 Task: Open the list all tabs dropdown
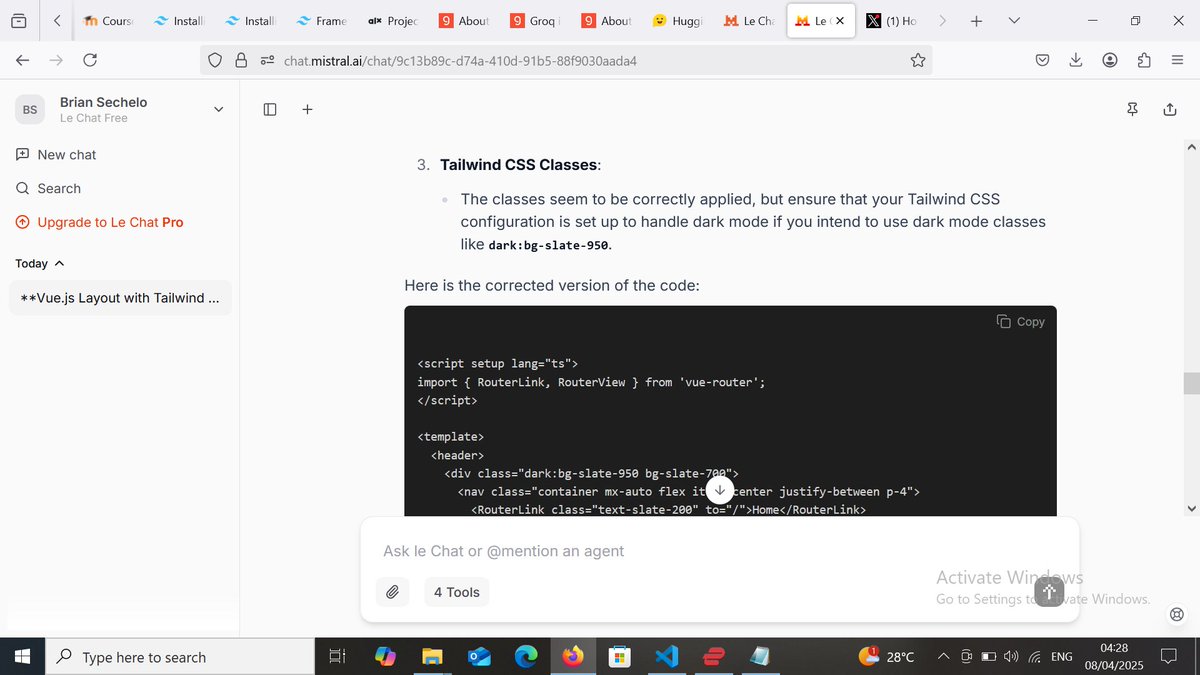coord(1015,20)
